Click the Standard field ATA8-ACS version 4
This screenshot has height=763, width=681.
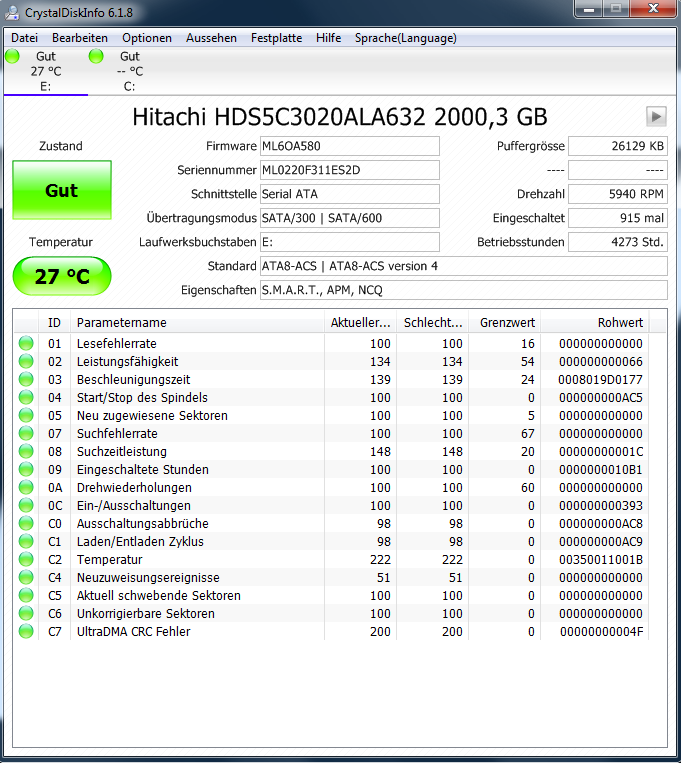(x=463, y=266)
